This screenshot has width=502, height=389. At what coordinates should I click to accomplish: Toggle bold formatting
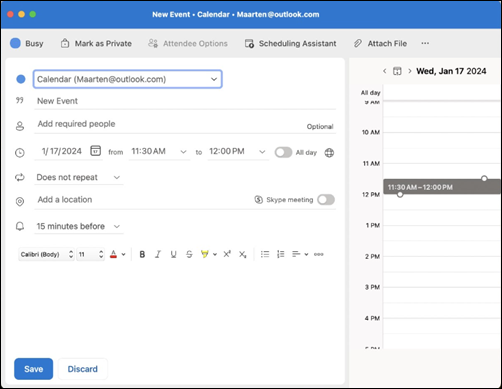142,254
